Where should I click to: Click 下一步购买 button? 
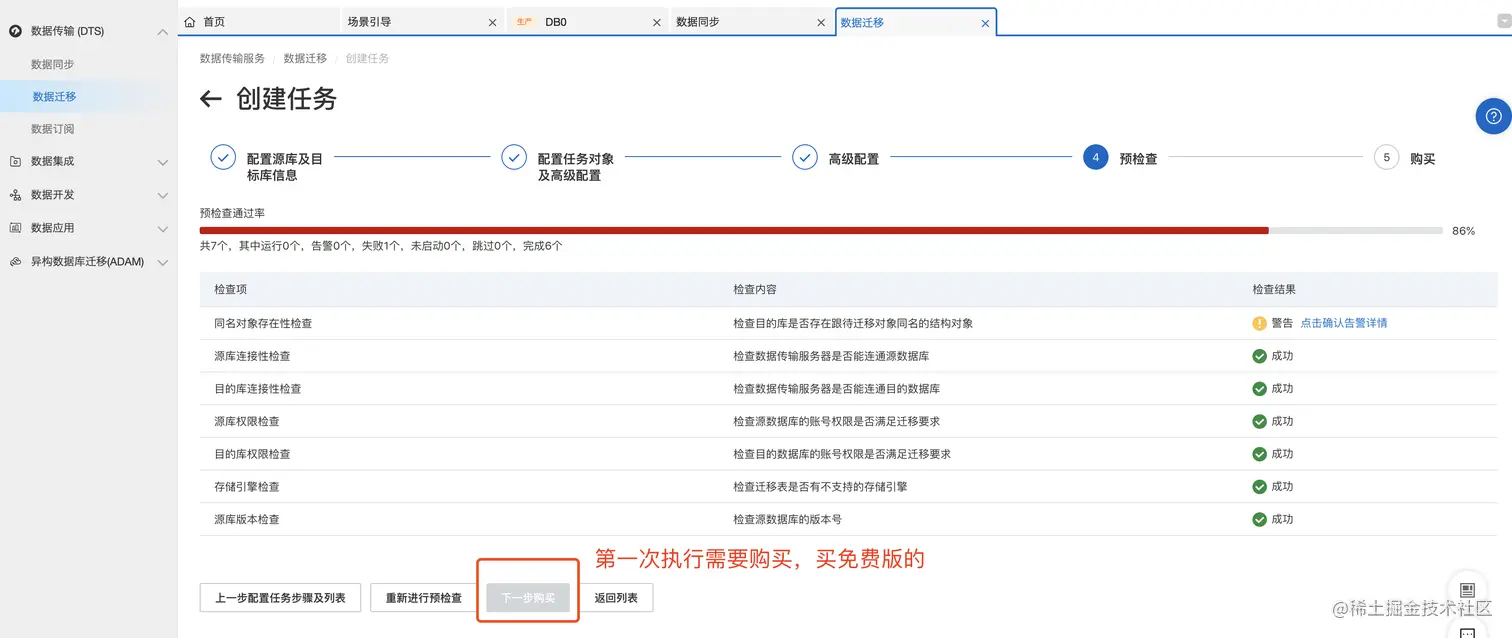pyautogui.click(x=528, y=598)
